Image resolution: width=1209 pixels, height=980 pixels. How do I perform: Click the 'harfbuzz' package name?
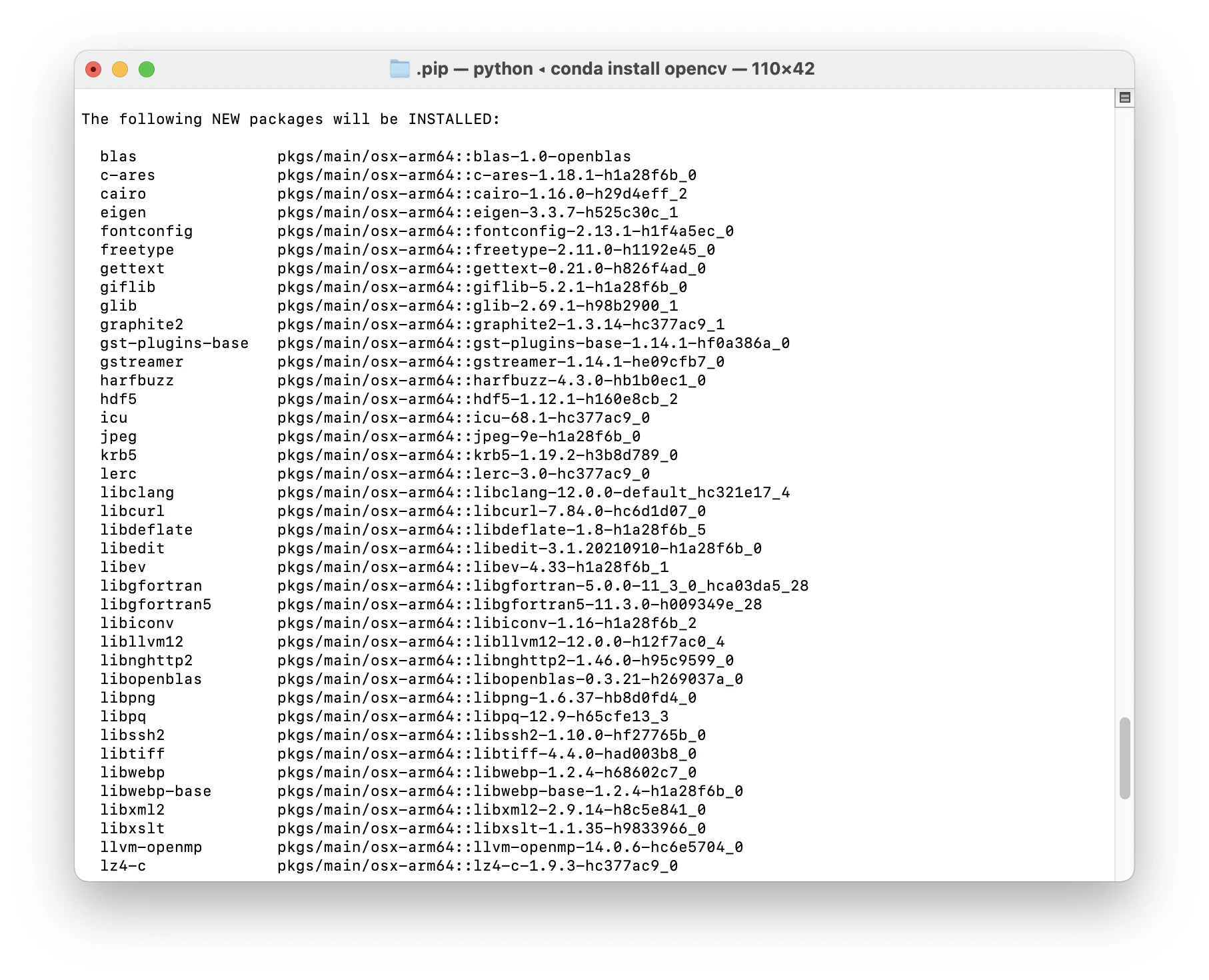coord(137,381)
